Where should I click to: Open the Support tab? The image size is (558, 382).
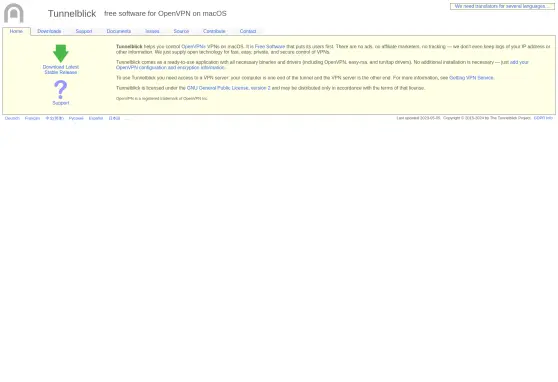pos(84,31)
